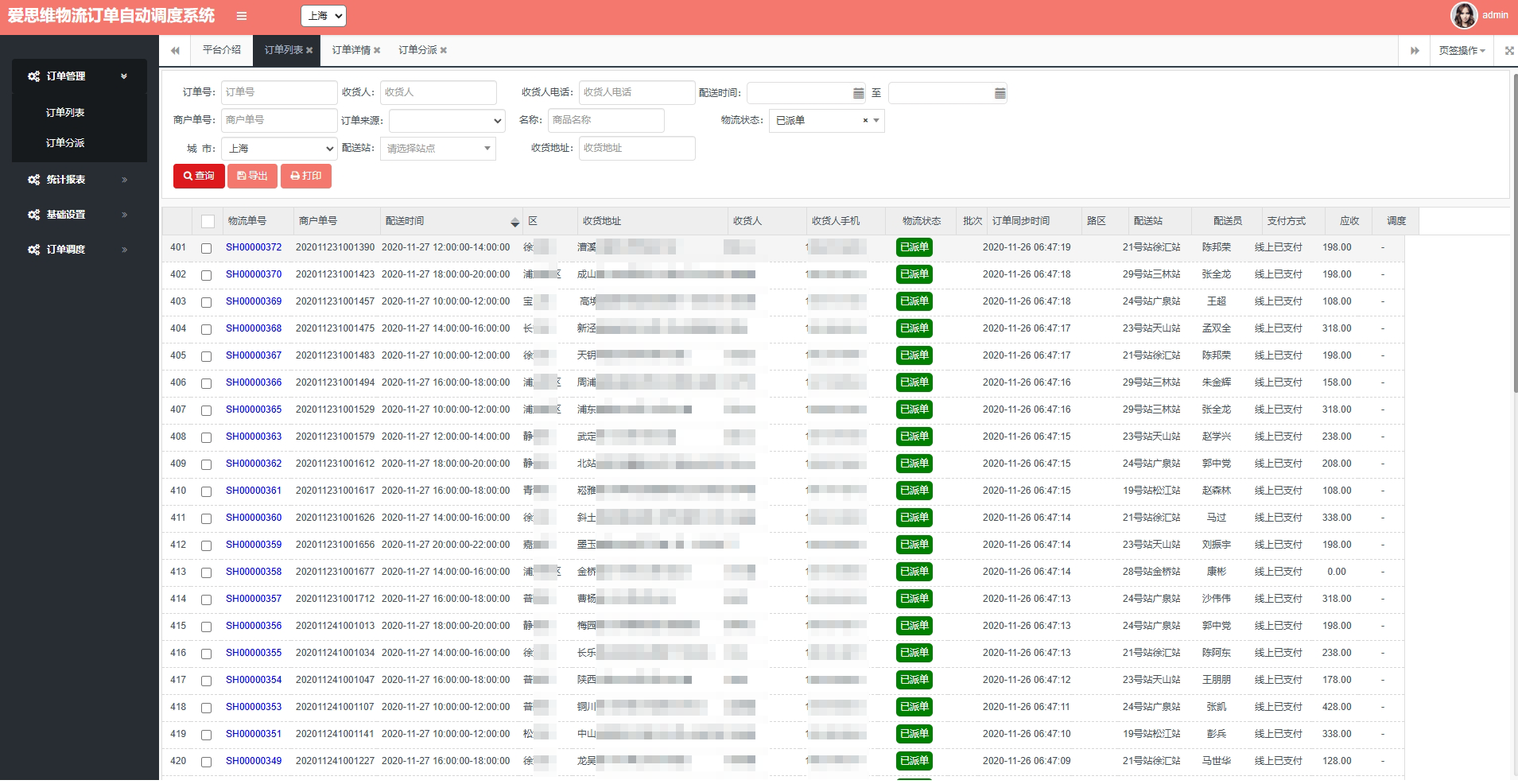1518x784 pixels.
Task: Open 订单列表 in the sidebar
Action: coord(65,113)
